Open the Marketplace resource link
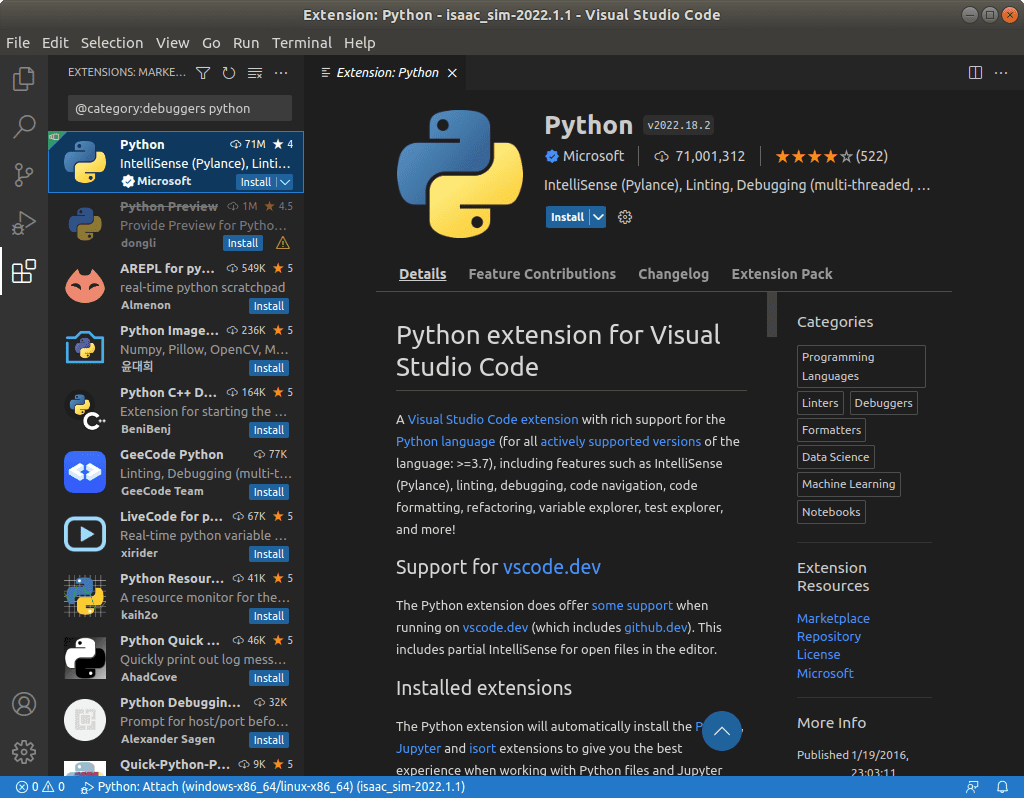Viewport: 1024px width, 798px height. (833, 618)
